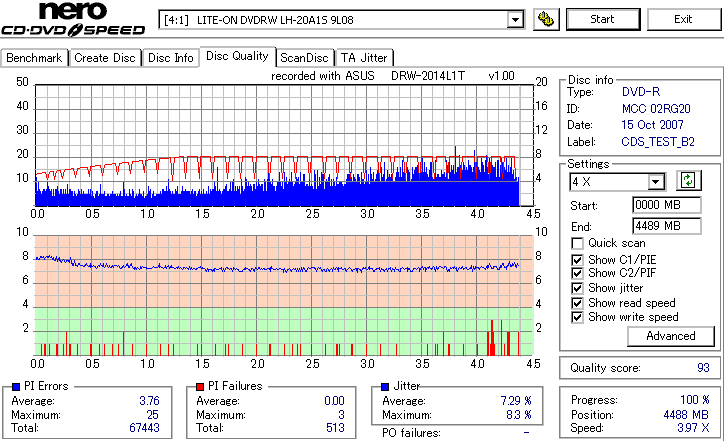
Task: Toggle the Show C1/PIE checkbox
Action: [577, 260]
